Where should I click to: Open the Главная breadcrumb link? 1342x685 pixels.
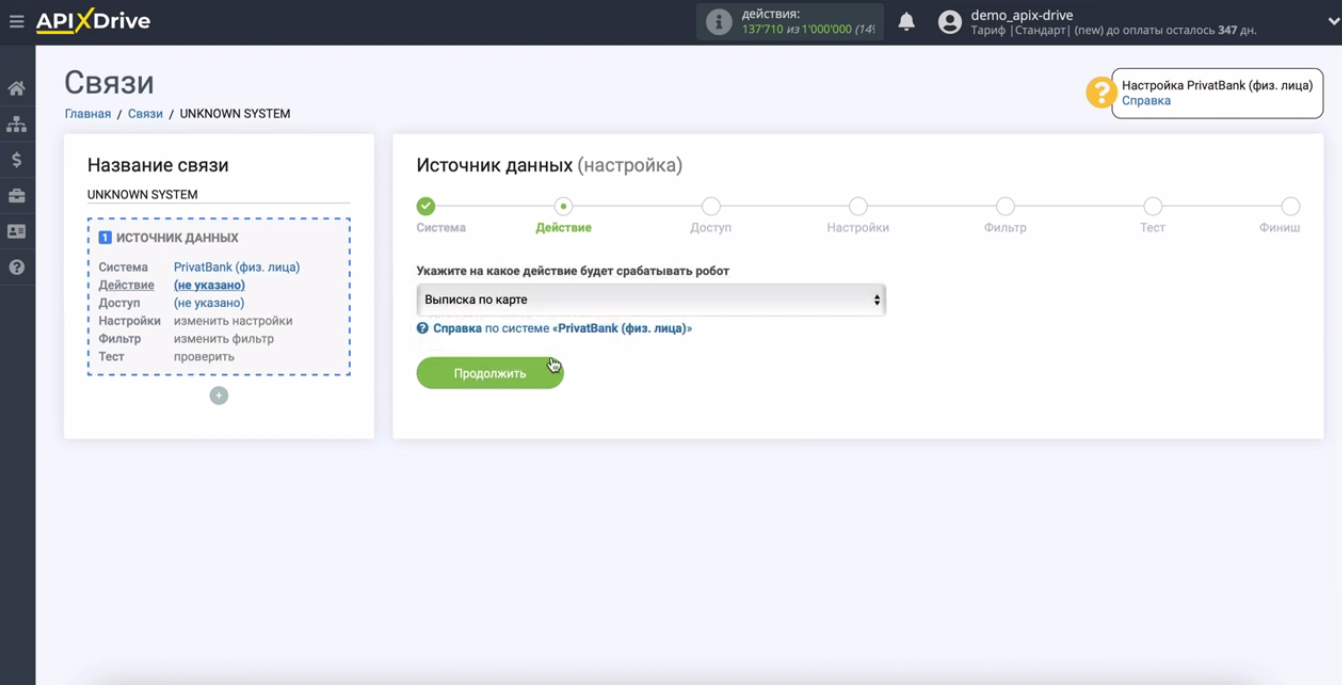(x=88, y=114)
